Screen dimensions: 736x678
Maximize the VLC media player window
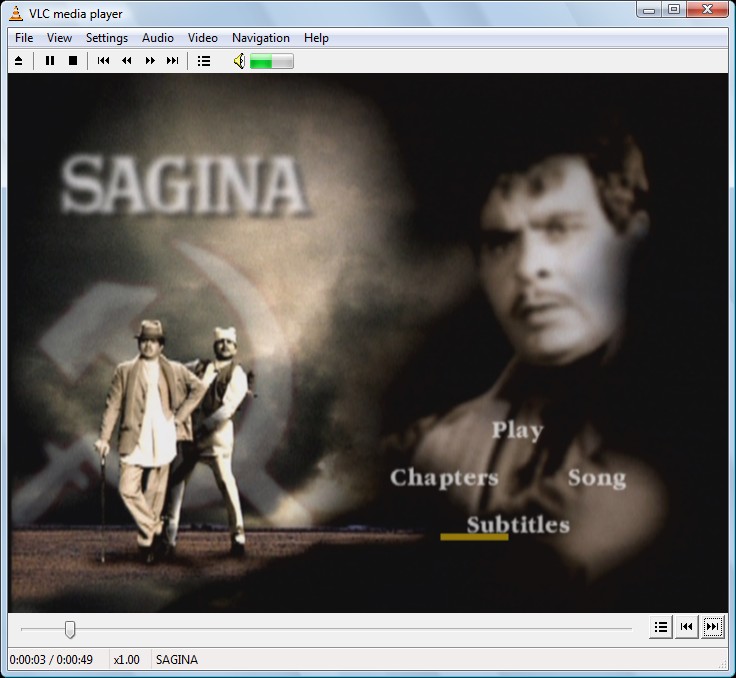coord(674,9)
